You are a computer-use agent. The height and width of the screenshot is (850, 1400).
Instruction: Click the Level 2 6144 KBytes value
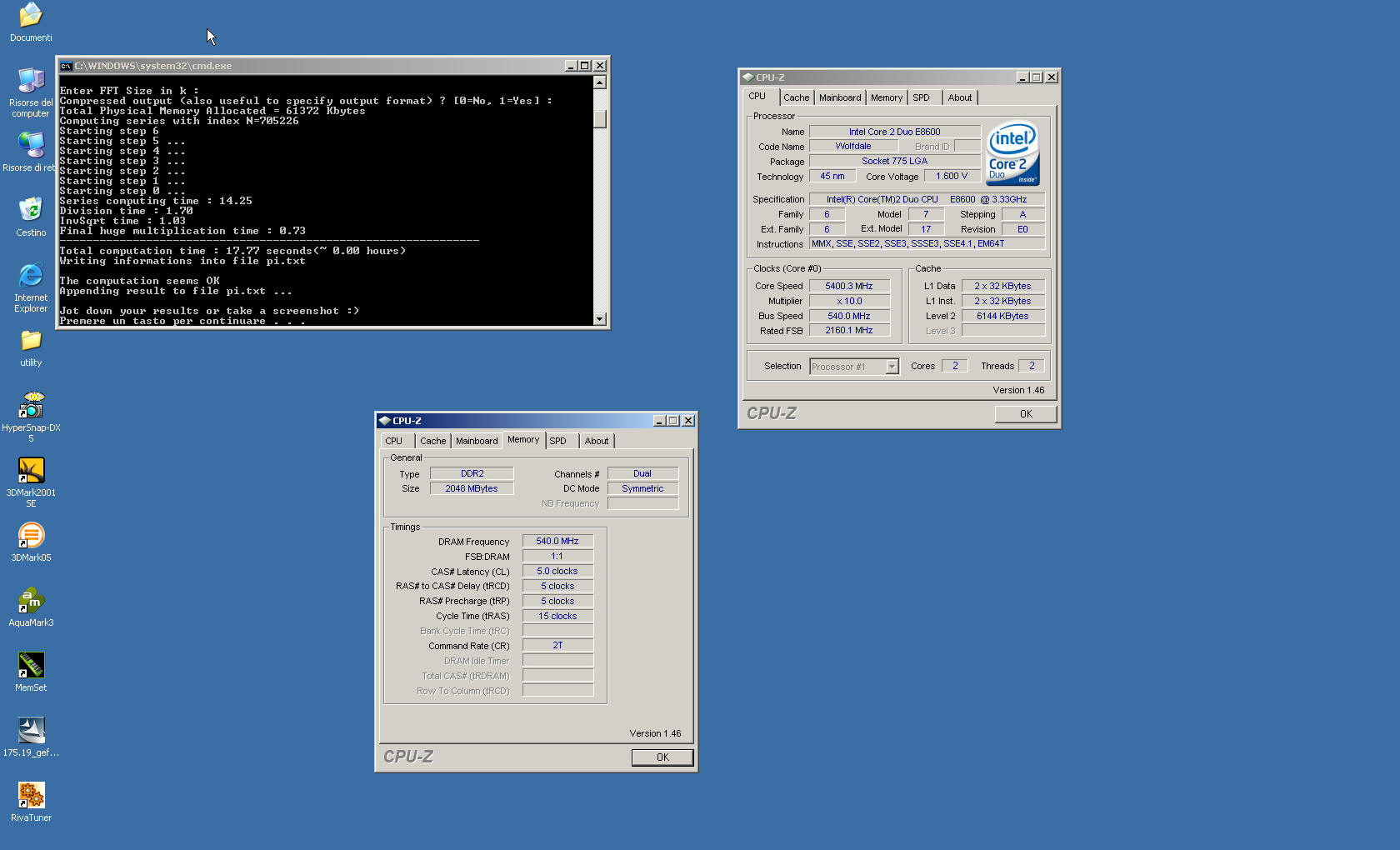point(1002,316)
